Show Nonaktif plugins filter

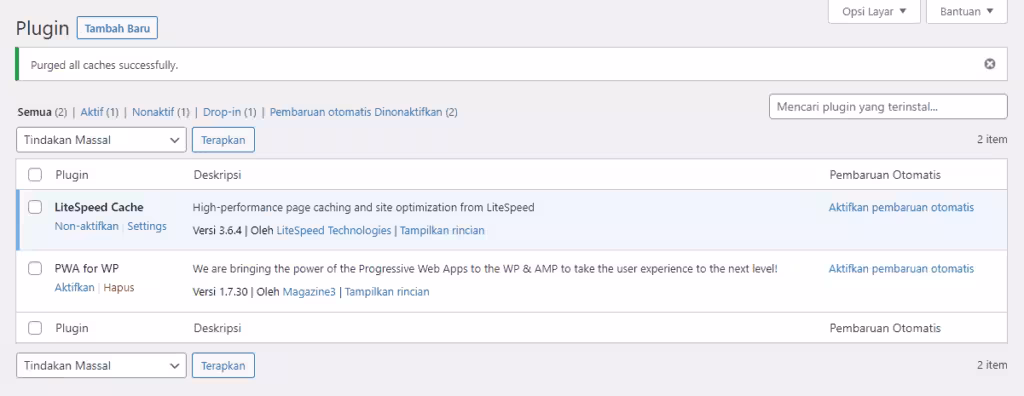[x=153, y=112]
